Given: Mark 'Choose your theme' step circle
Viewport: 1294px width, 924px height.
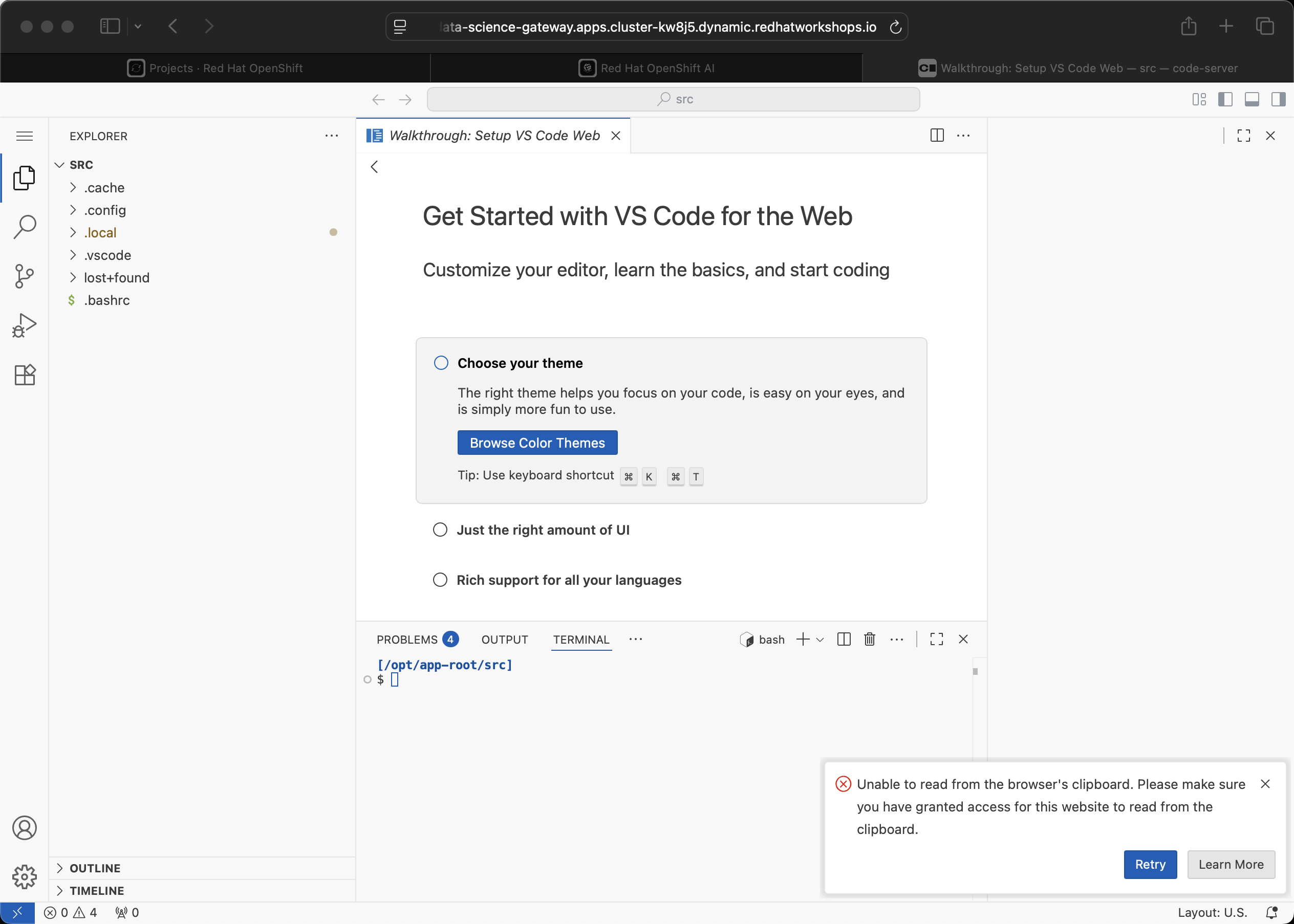Looking at the screenshot, I should 441,363.
